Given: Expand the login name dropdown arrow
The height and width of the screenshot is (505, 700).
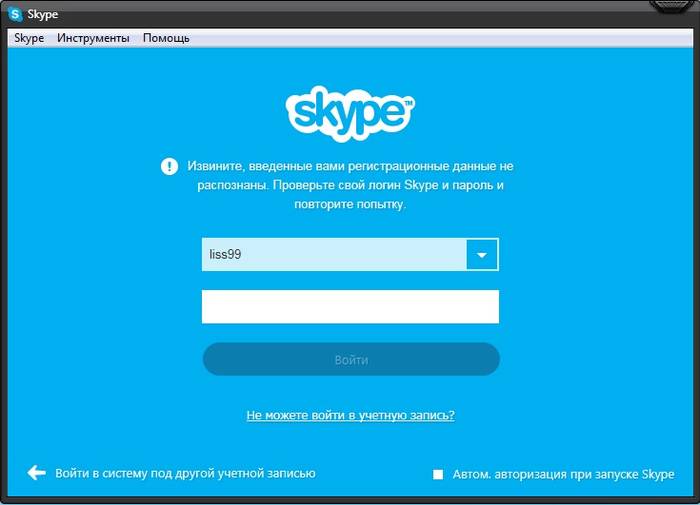Looking at the screenshot, I should point(482,255).
